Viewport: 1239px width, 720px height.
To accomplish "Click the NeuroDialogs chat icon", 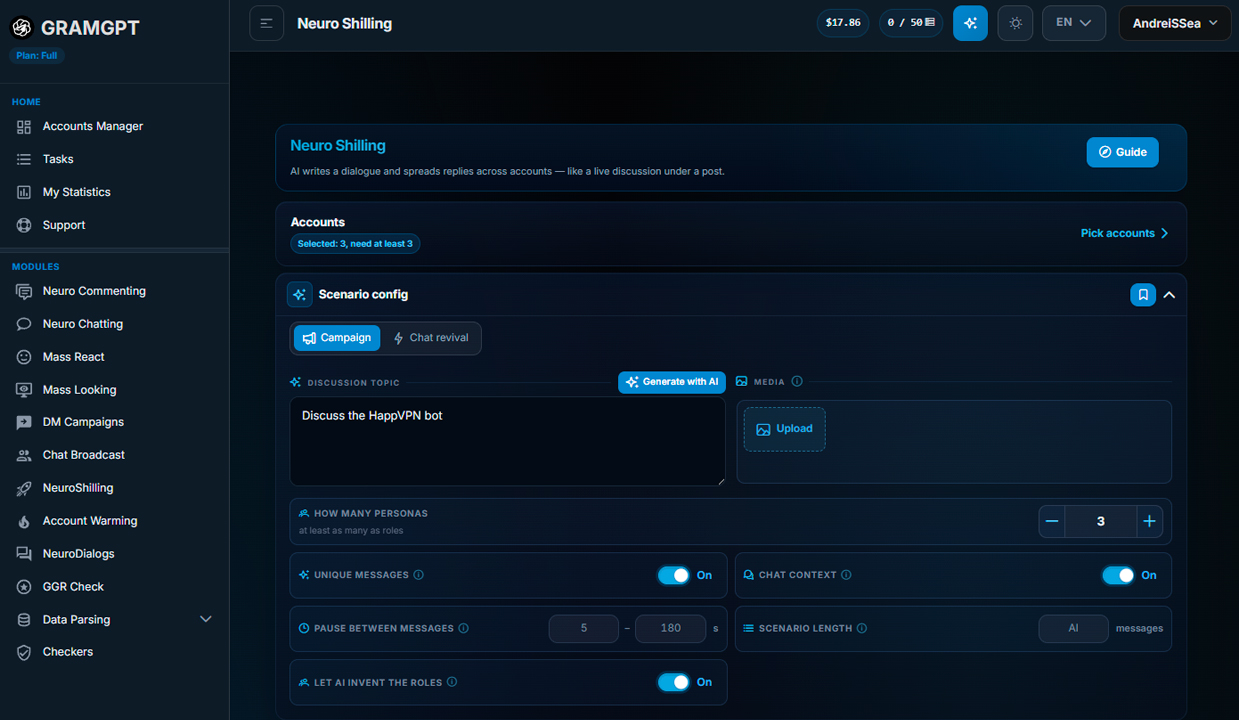I will (24, 554).
